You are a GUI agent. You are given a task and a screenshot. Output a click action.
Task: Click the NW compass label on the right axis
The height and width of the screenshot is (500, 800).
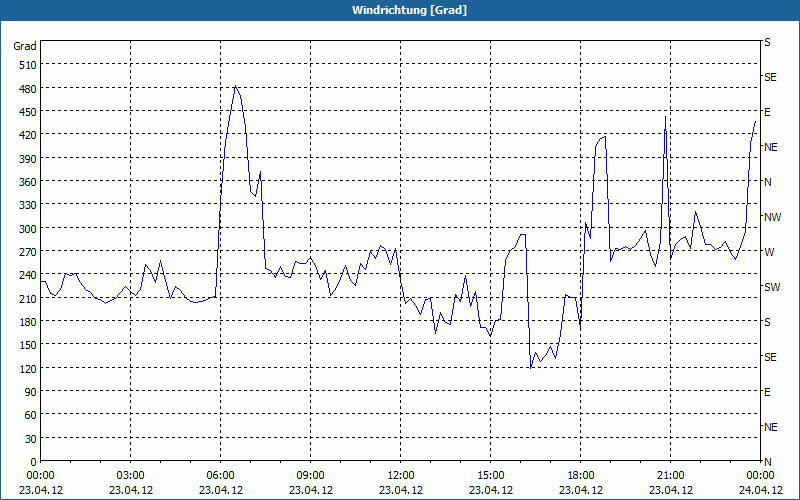click(x=772, y=217)
